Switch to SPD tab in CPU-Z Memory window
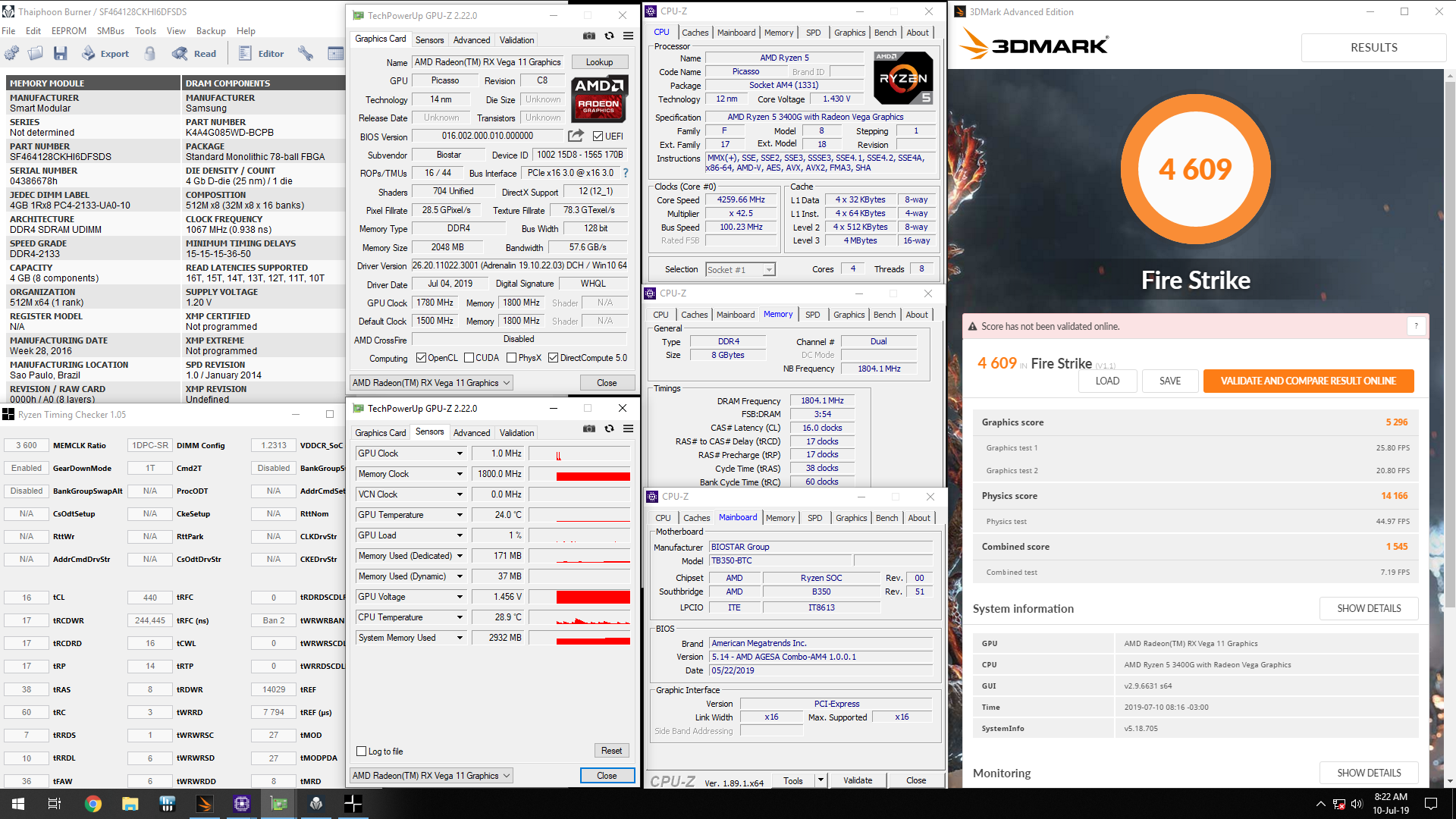This screenshot has height=819, width=1456. pyautogui.click(x=812, y=315)
